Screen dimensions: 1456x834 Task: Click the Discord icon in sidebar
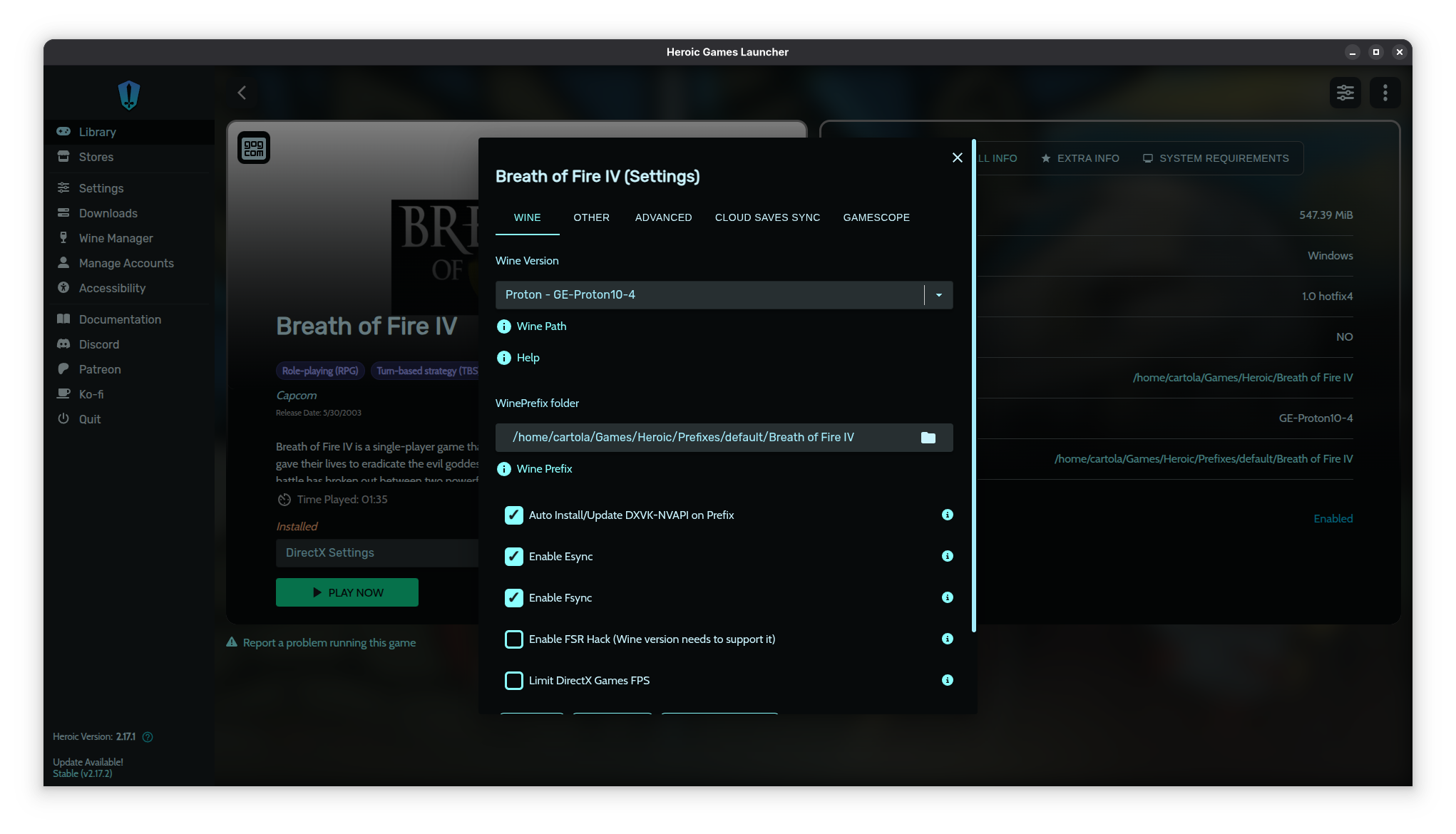63,344
